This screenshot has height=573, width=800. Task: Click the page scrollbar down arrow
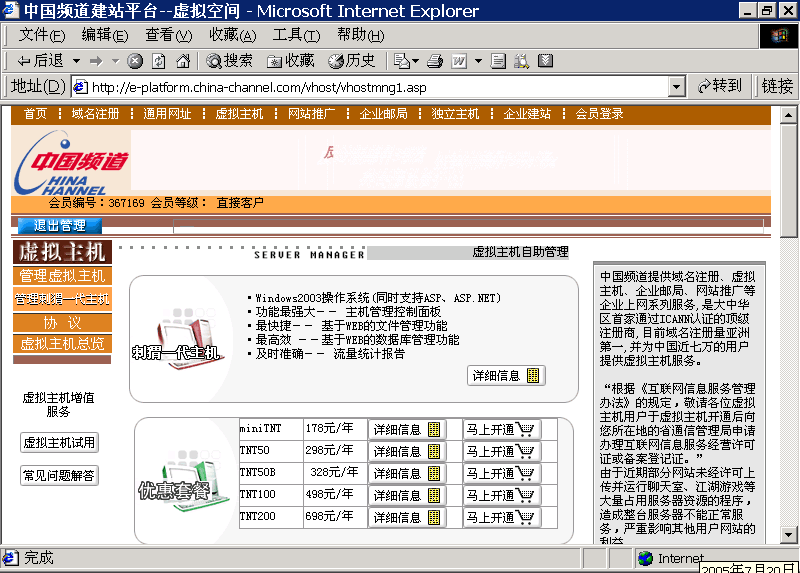pos(788,535)
